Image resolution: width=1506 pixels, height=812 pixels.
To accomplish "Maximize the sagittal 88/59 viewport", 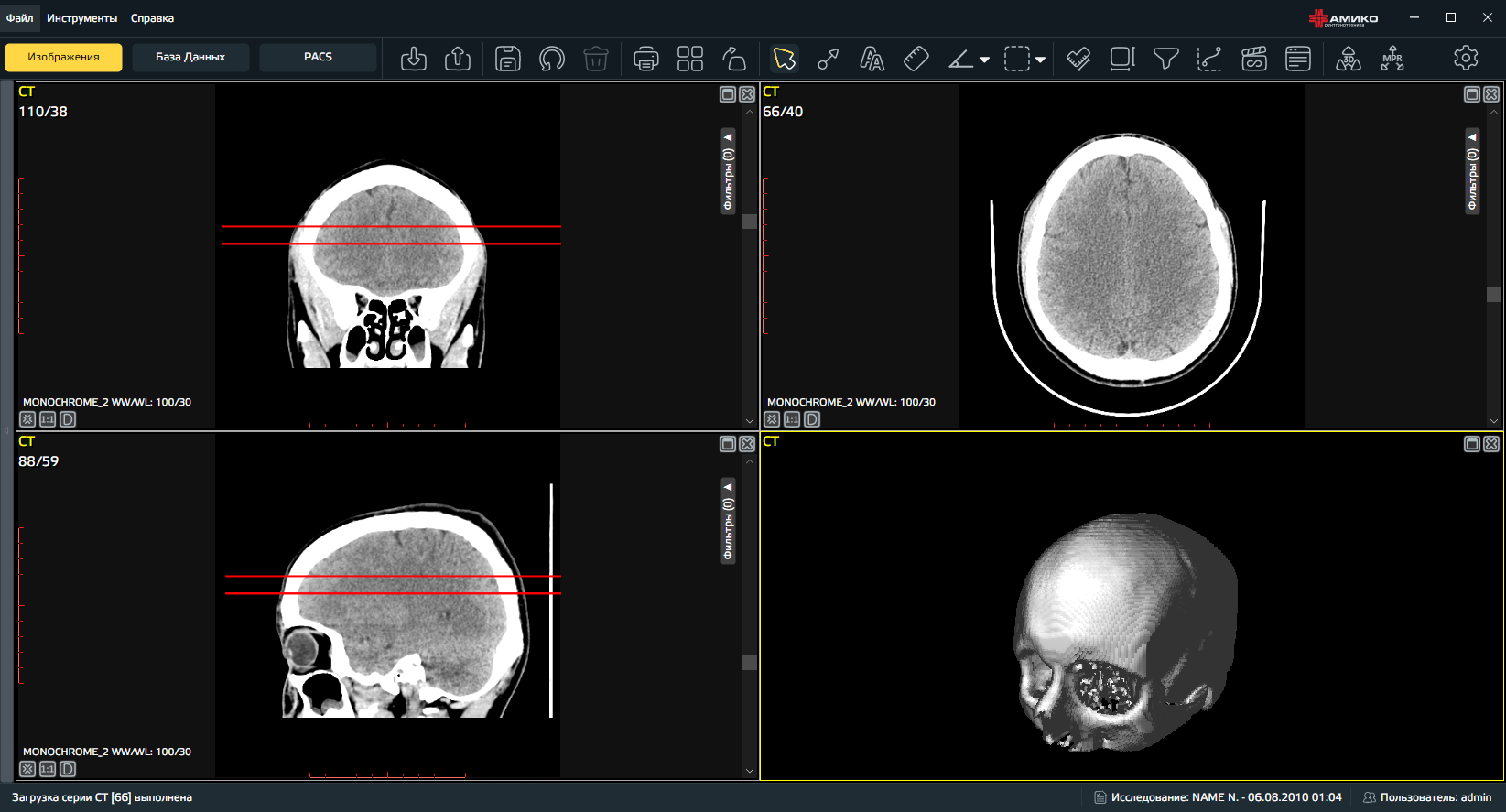I will tap(728, 444).
